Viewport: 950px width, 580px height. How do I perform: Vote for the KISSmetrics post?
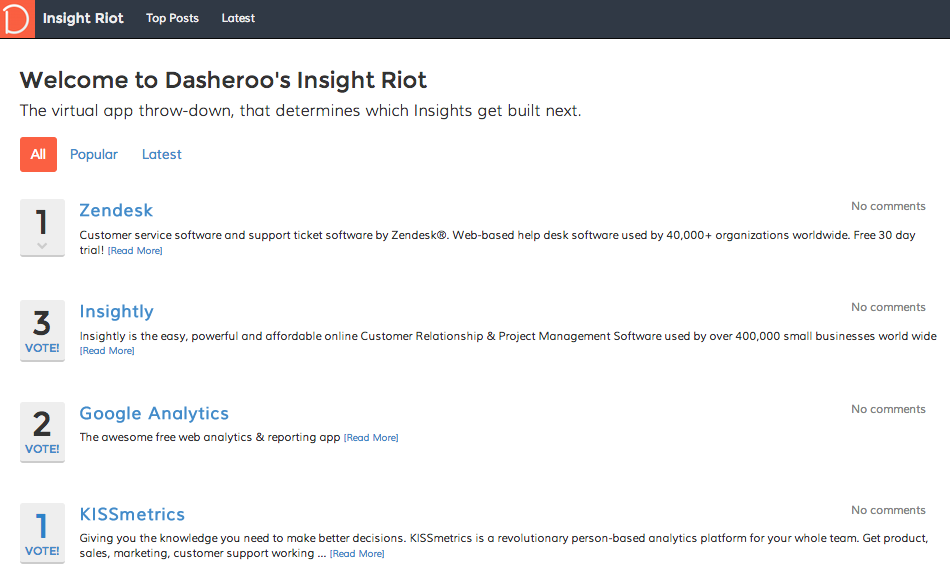(x=42, y=551)
